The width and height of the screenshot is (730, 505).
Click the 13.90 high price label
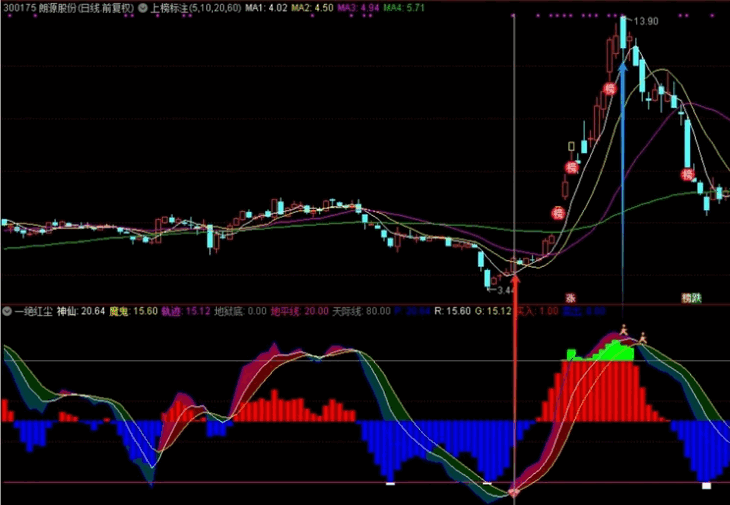[x=646, y=21]
